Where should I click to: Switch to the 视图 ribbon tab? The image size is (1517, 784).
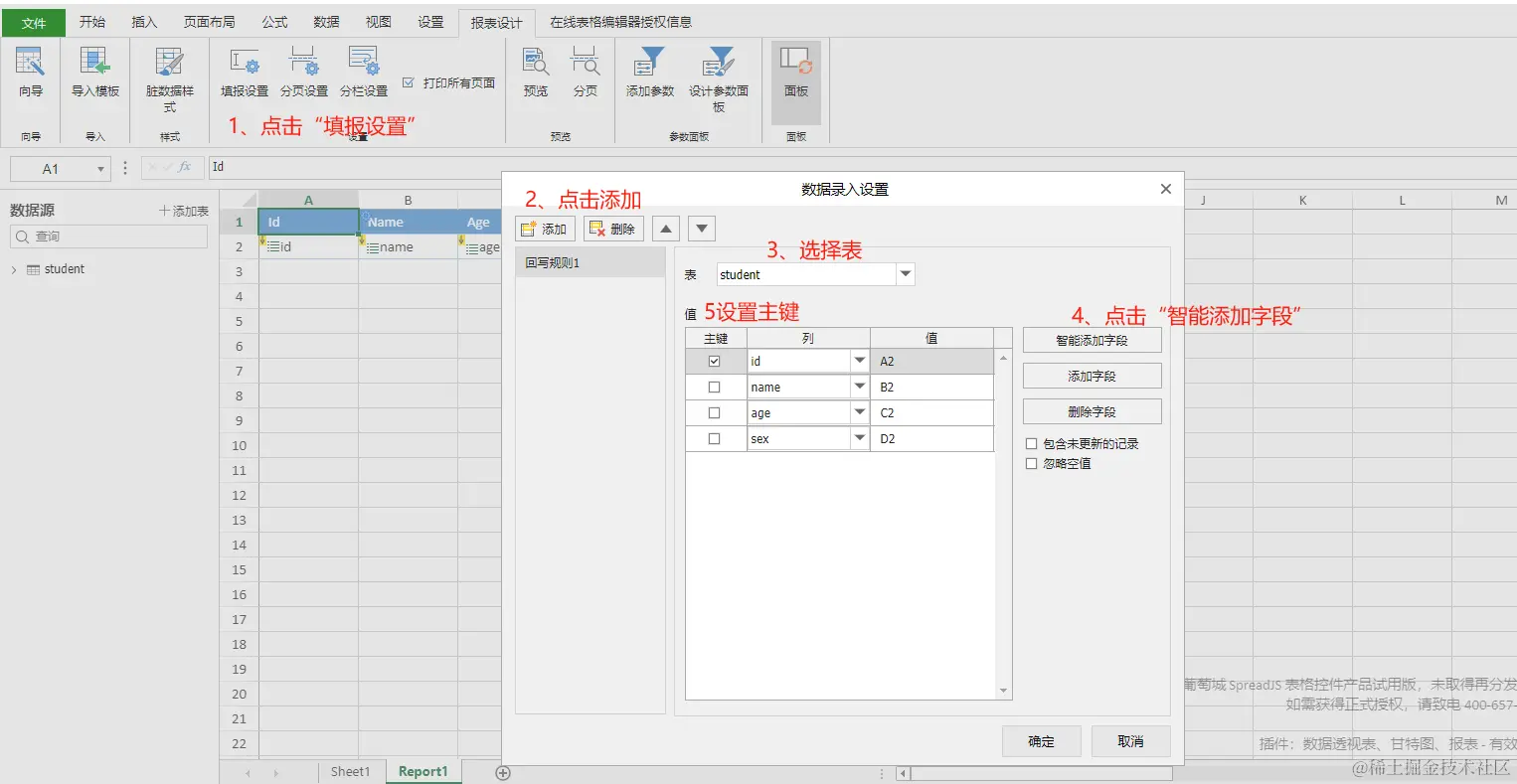(379, 22)
